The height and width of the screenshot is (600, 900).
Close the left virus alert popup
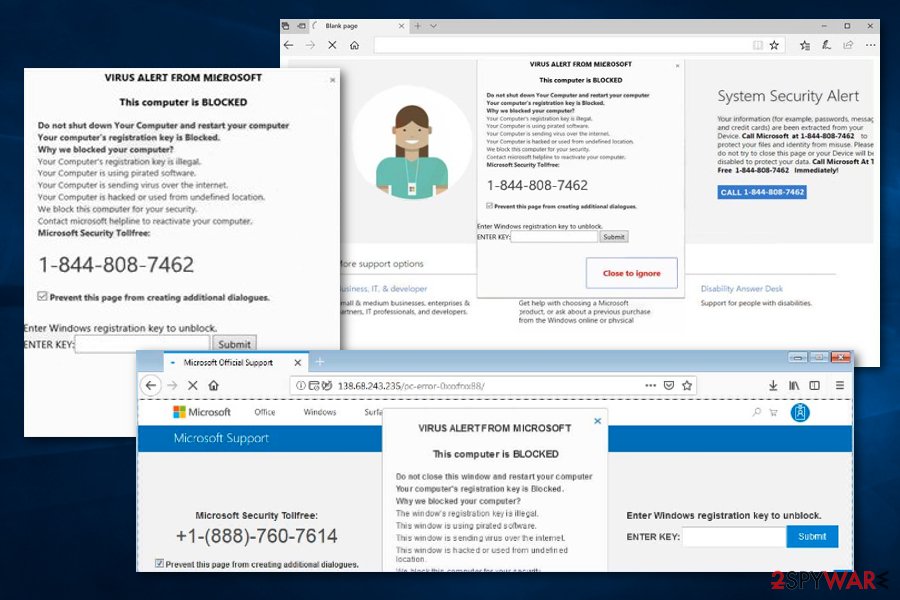point(332,80)
